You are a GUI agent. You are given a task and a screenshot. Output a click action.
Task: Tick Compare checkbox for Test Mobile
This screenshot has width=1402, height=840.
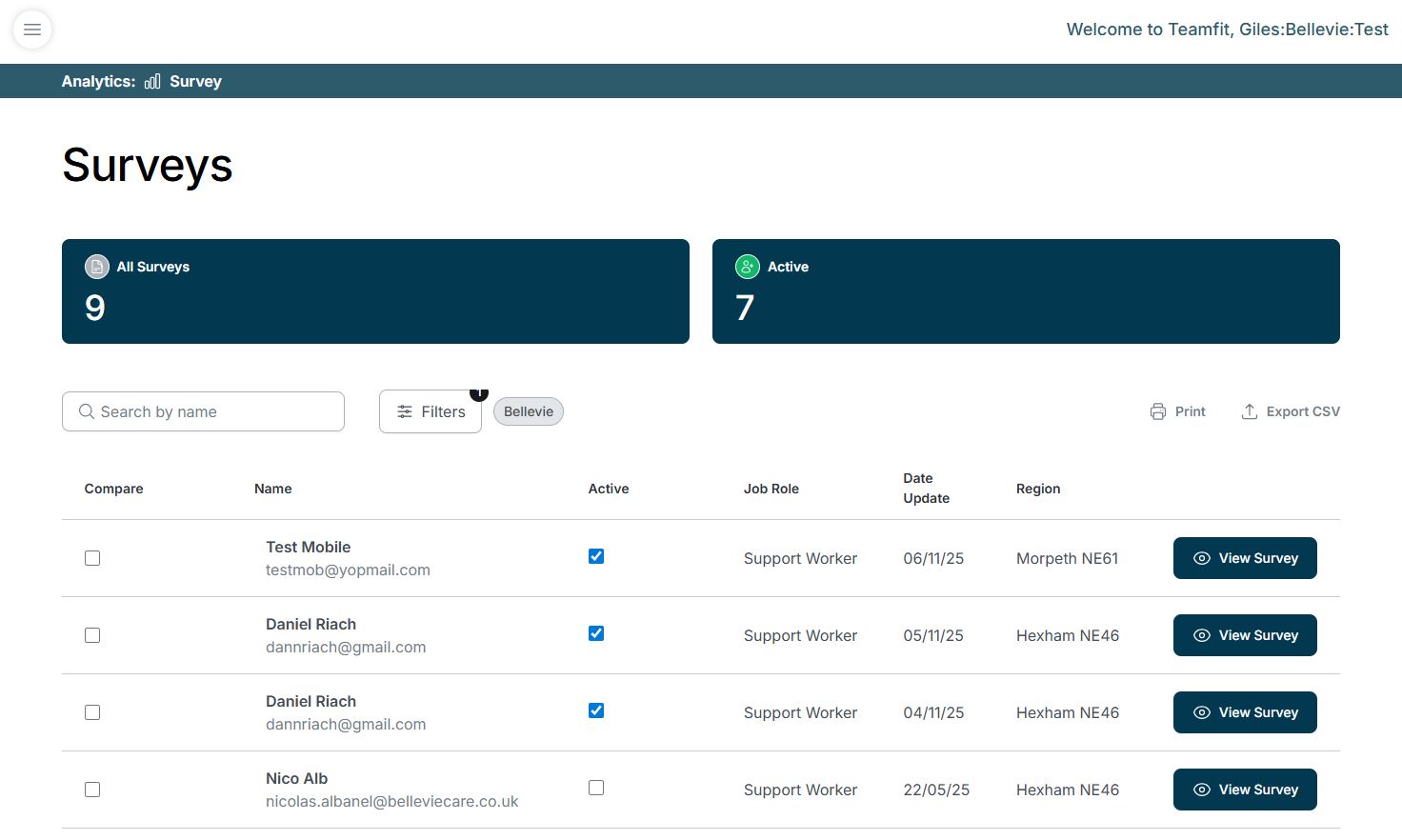[x=92, y=558]
